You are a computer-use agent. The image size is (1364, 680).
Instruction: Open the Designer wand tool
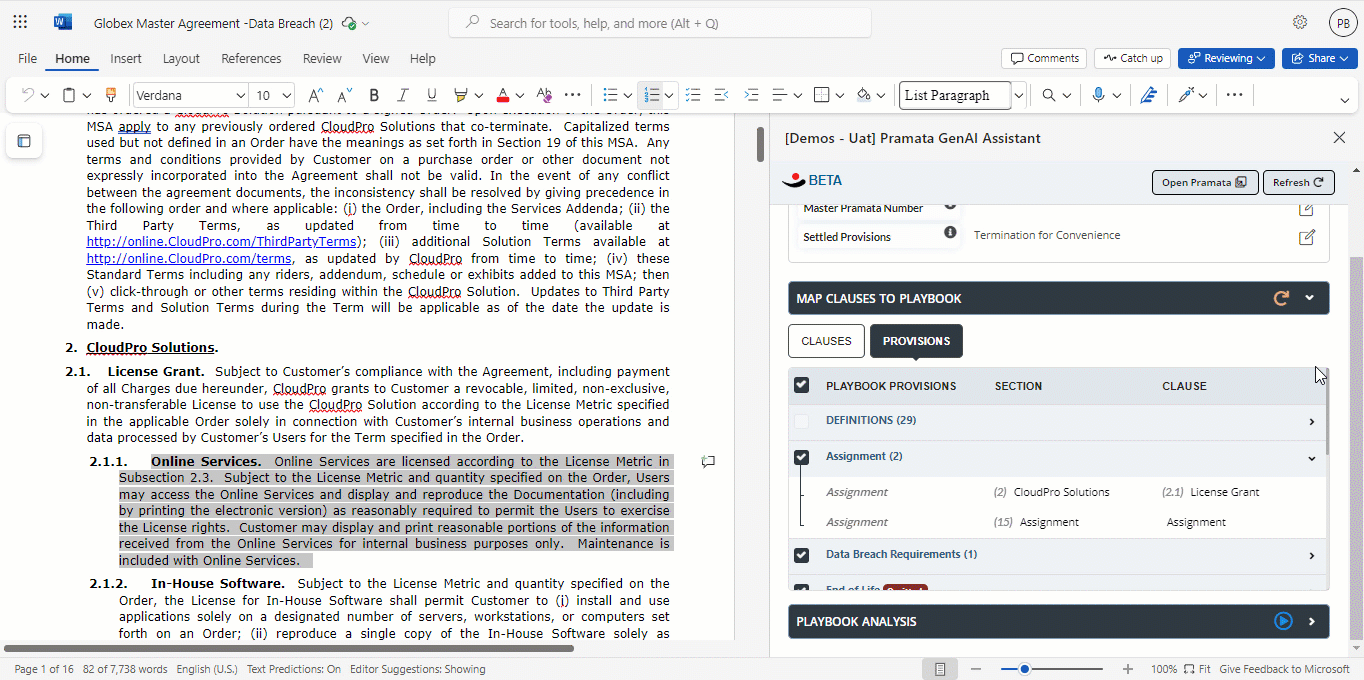coord(1186,95)
